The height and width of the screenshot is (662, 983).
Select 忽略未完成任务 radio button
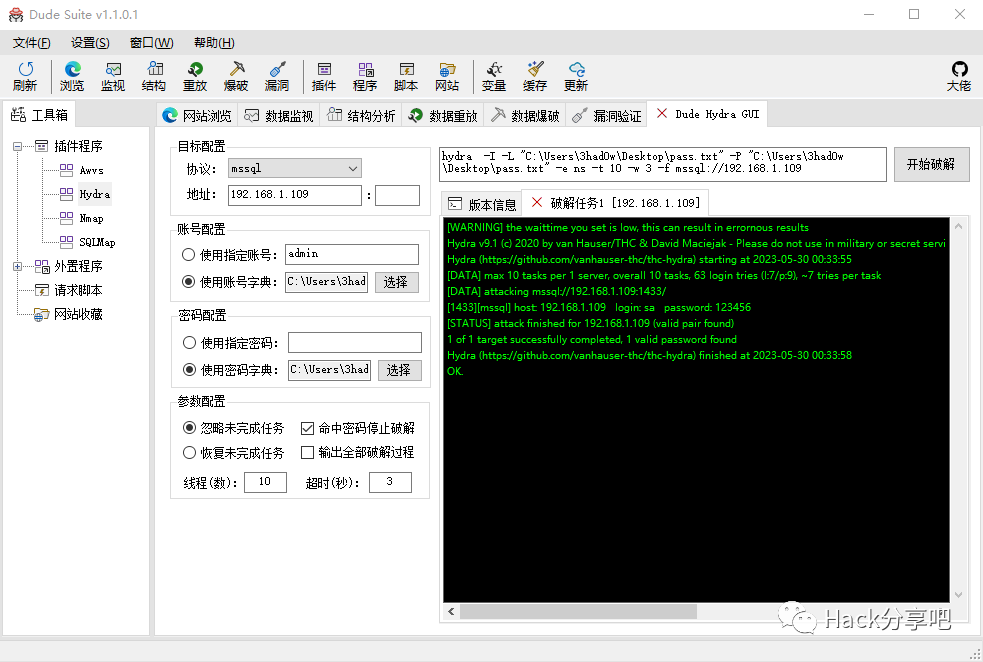click(189, 428)
